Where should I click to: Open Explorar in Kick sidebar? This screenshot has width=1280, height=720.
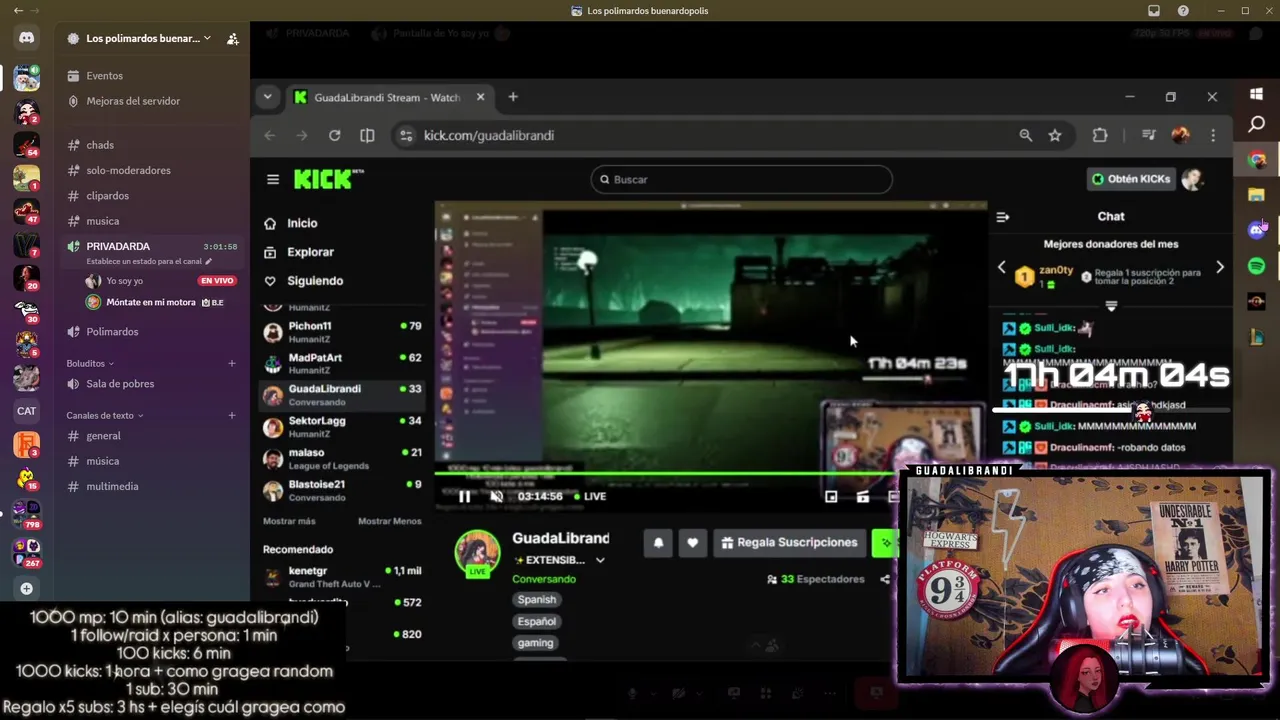click(310, 253)
